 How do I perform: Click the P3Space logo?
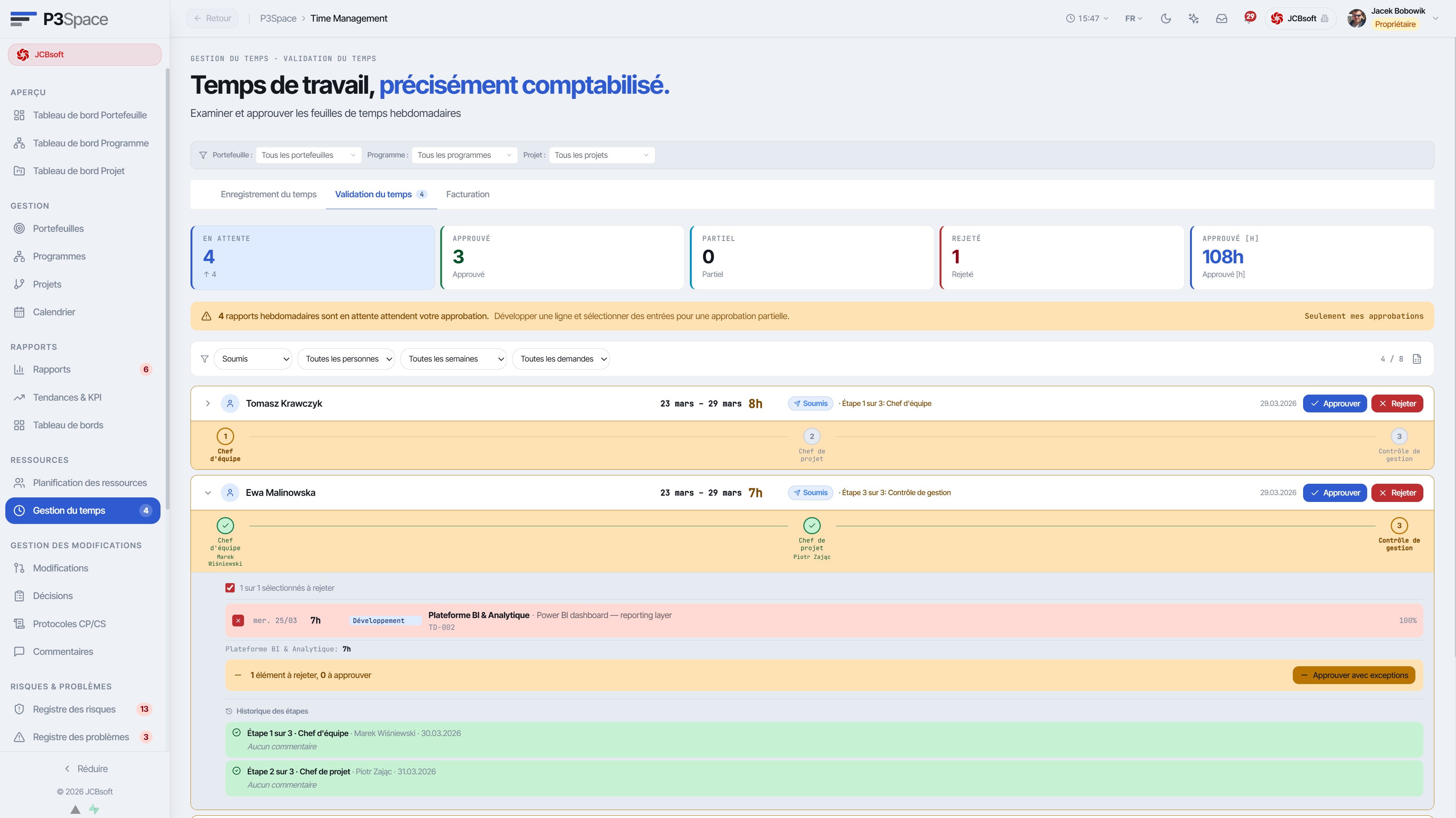point(59,19)
